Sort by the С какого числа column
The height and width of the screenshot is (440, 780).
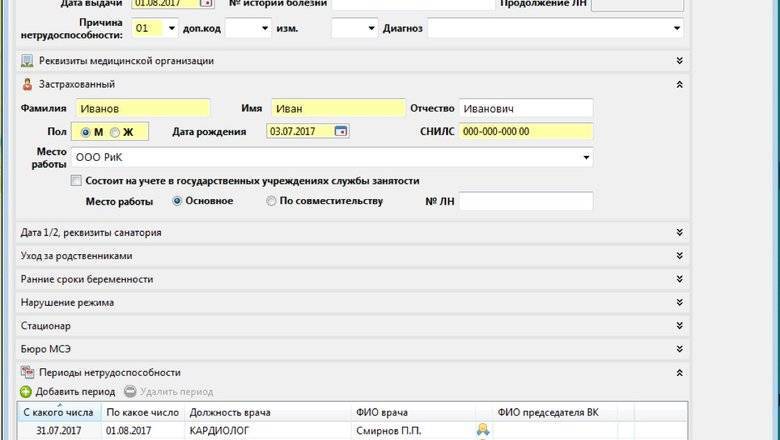pyautogui.click(x=59, y=412)
